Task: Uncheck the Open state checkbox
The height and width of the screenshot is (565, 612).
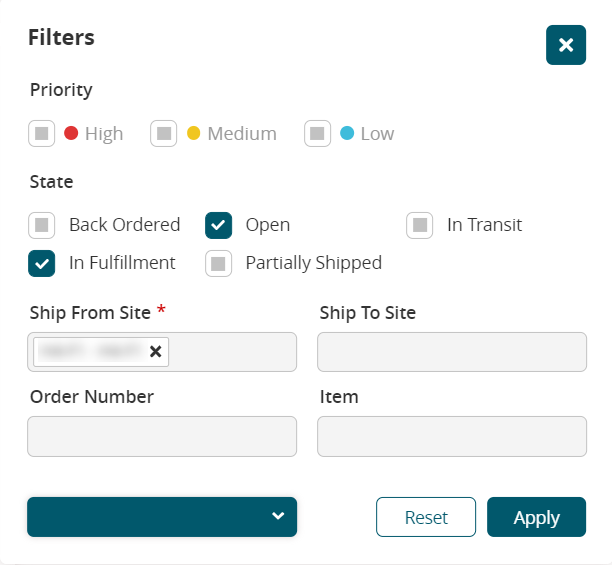Action: [x=218, y=225]
